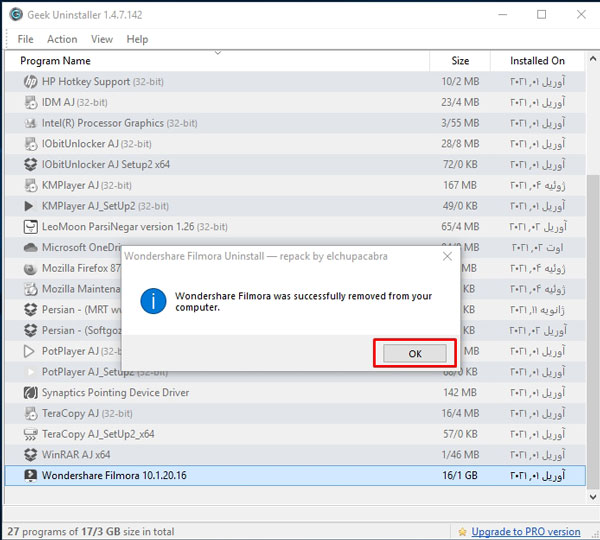Click the IObitUnlocker AJ Setup2 x64 icon
The height and width of the screenshot is (540, 600).
30,165
